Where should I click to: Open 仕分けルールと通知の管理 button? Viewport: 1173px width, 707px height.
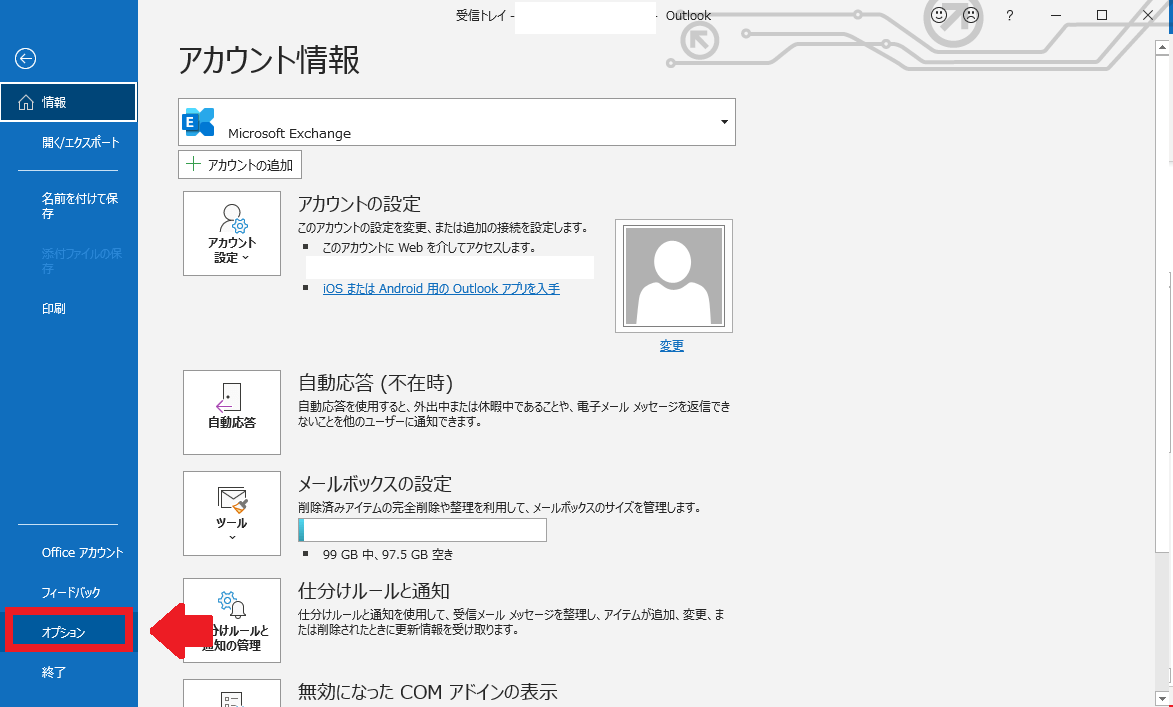[232, 620]
